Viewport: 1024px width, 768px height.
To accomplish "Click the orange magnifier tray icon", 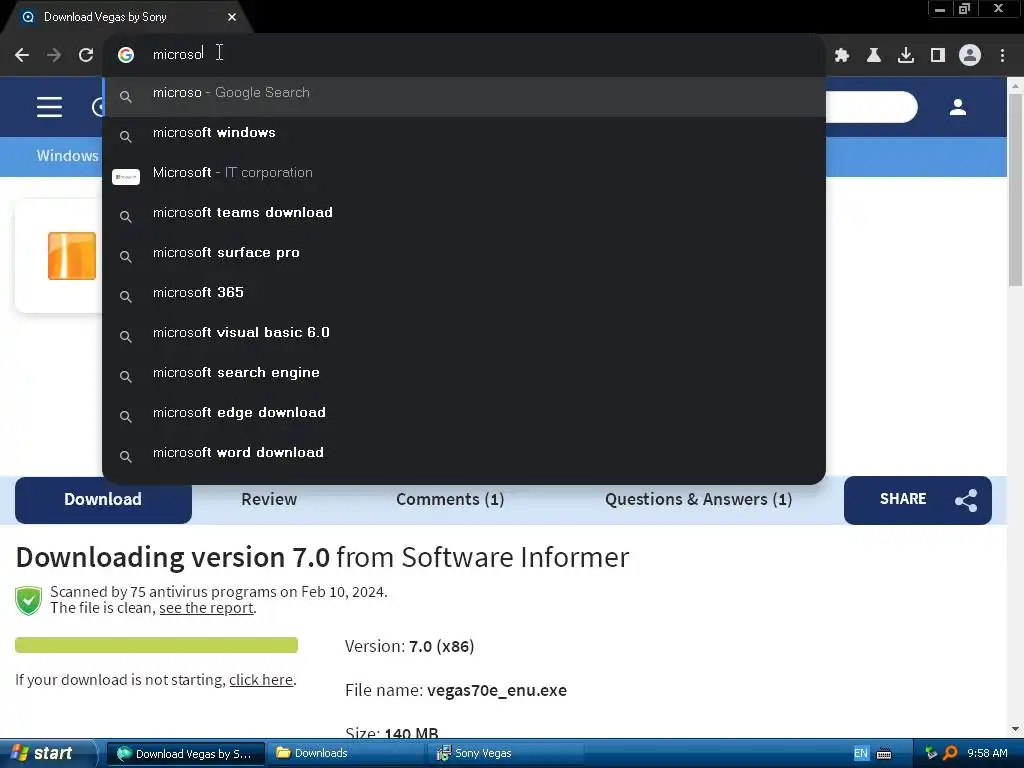I will click(951, 754).
